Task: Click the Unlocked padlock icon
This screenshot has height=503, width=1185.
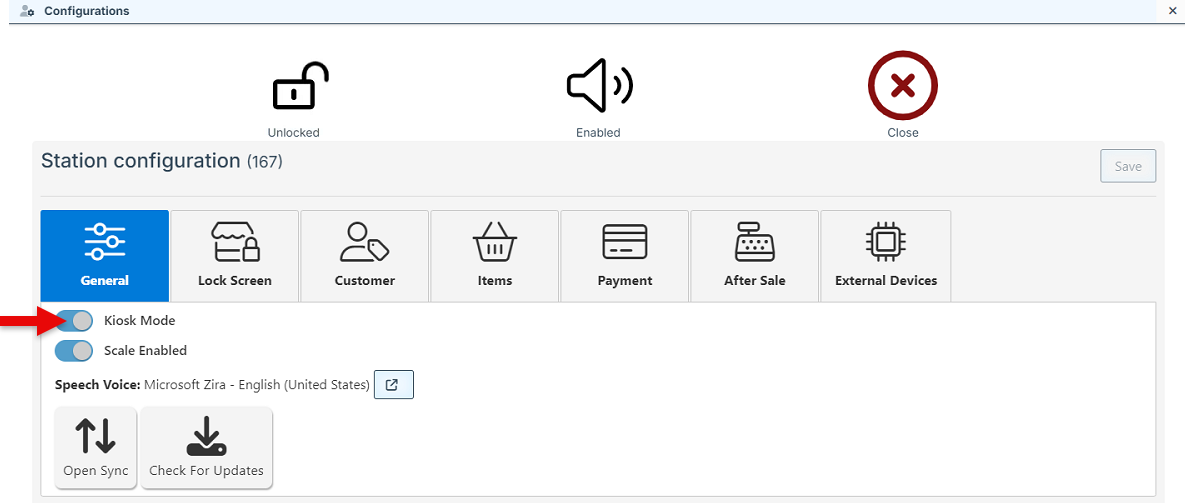Action: coord(299,87)
